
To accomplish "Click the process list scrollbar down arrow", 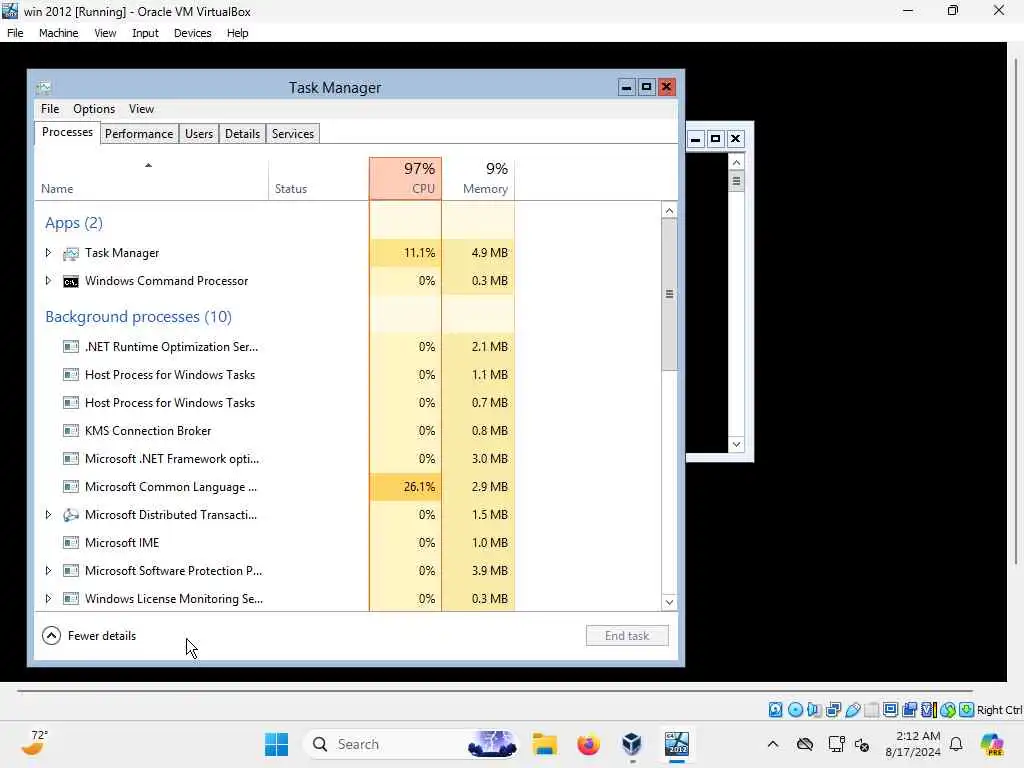I will [669, 602].
